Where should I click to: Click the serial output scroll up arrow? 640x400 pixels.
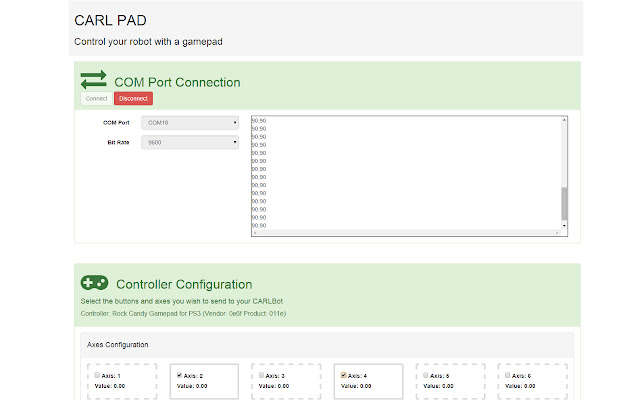(564, 120)
